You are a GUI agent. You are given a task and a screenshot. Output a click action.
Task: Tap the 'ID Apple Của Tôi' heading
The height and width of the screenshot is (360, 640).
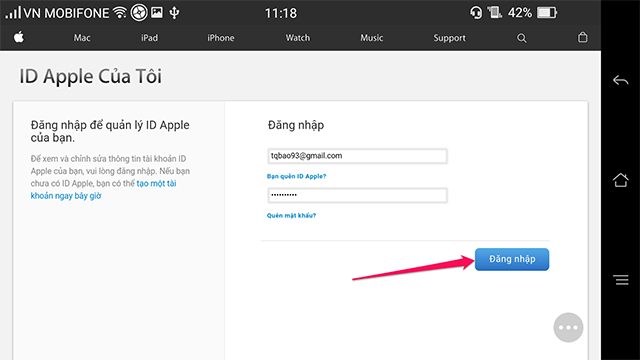pos(91,76)
